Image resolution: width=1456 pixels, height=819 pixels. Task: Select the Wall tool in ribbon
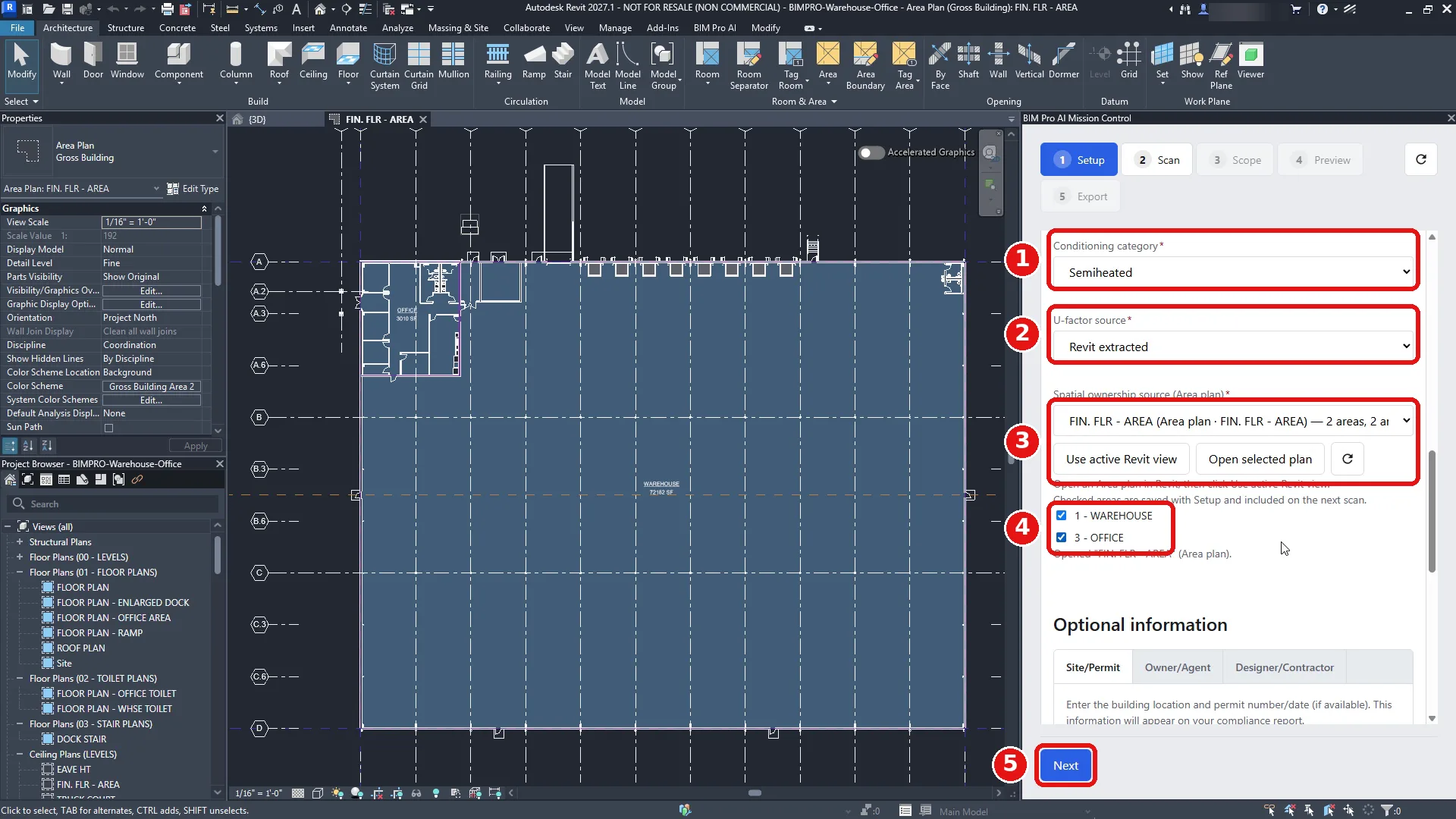tap(61, 61)
